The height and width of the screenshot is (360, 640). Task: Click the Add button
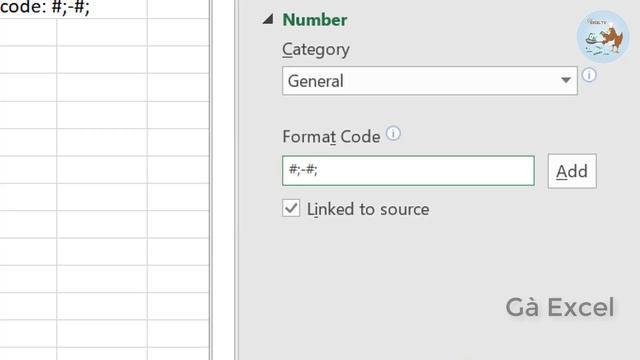click(572, 171)
